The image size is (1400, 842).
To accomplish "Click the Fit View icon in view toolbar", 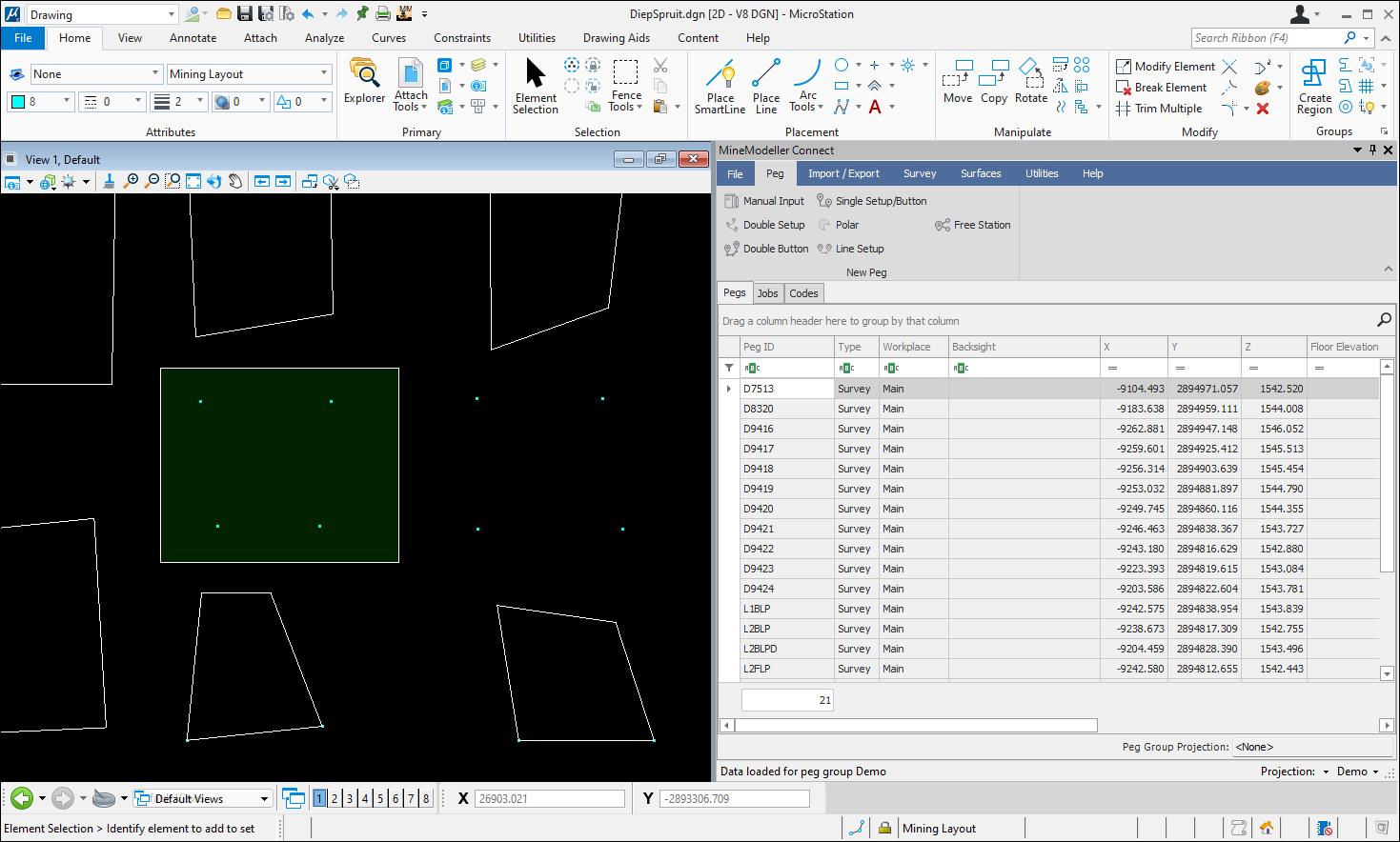I will (193, 181).
